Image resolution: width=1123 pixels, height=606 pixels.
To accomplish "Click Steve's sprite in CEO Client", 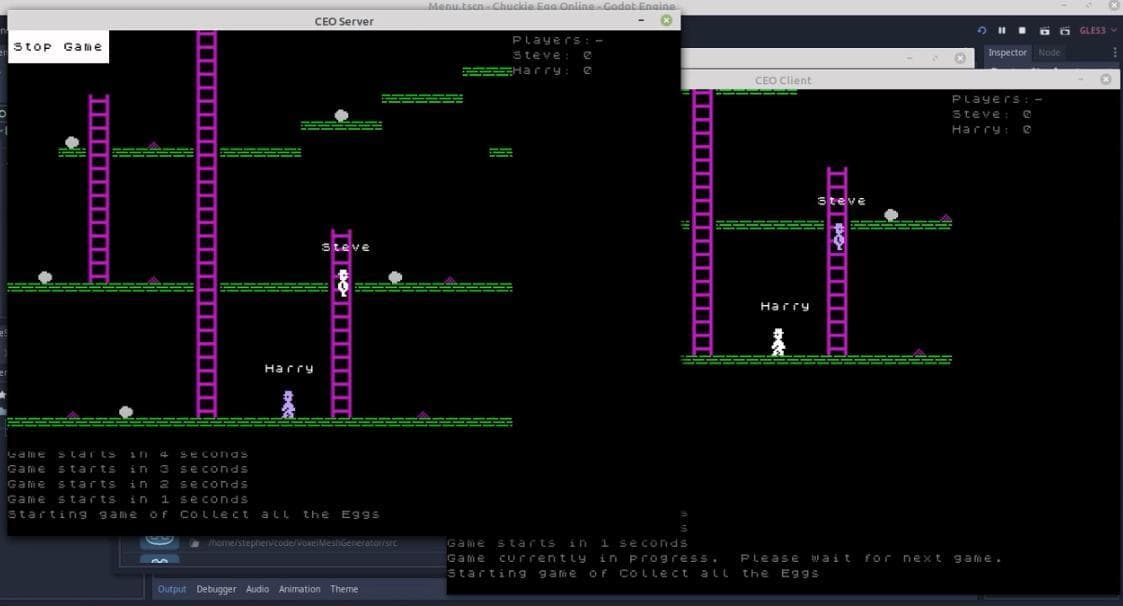I will coord(839,235).
